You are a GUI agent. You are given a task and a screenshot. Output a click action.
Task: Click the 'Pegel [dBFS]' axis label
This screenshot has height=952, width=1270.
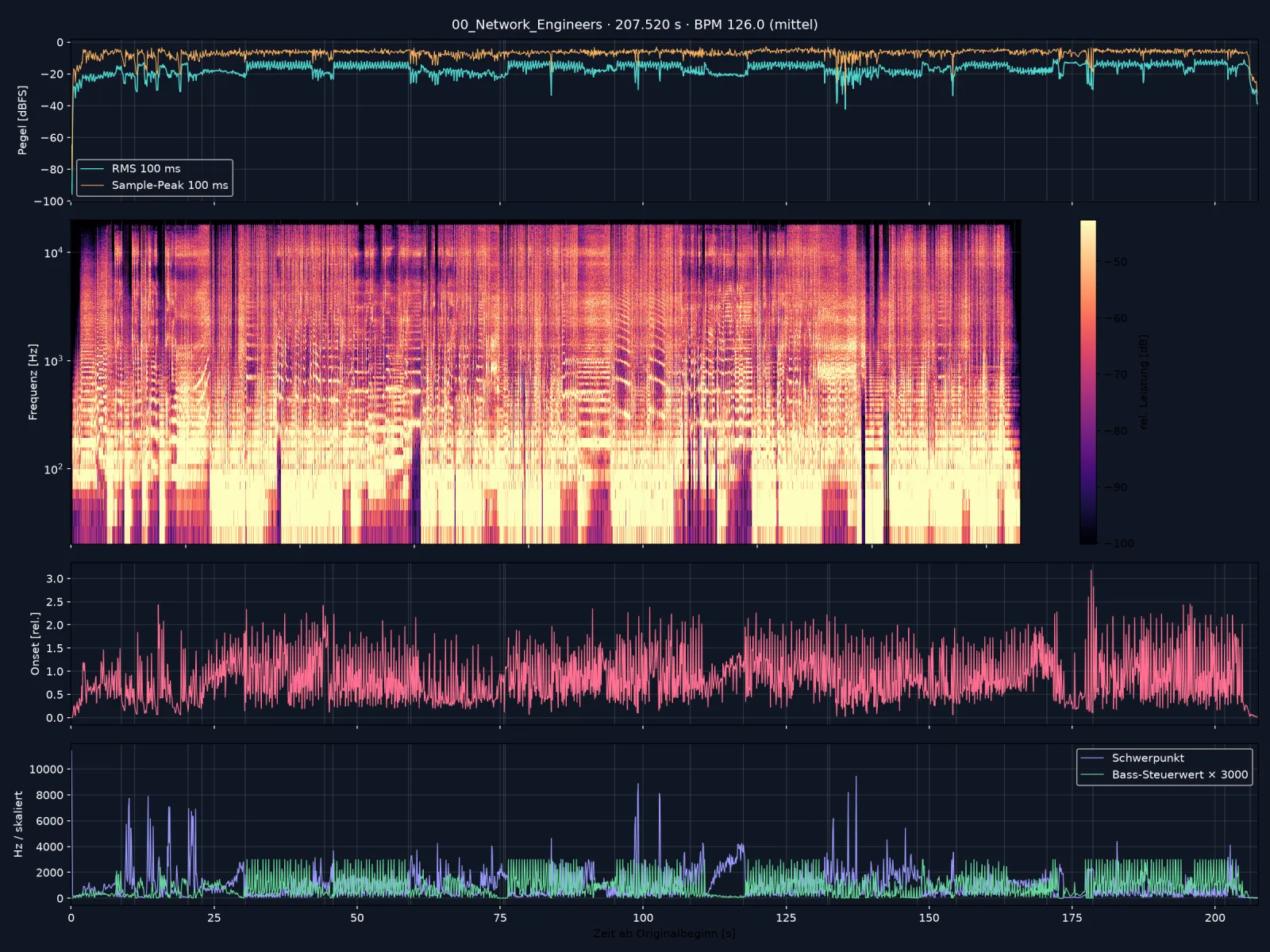22,120
